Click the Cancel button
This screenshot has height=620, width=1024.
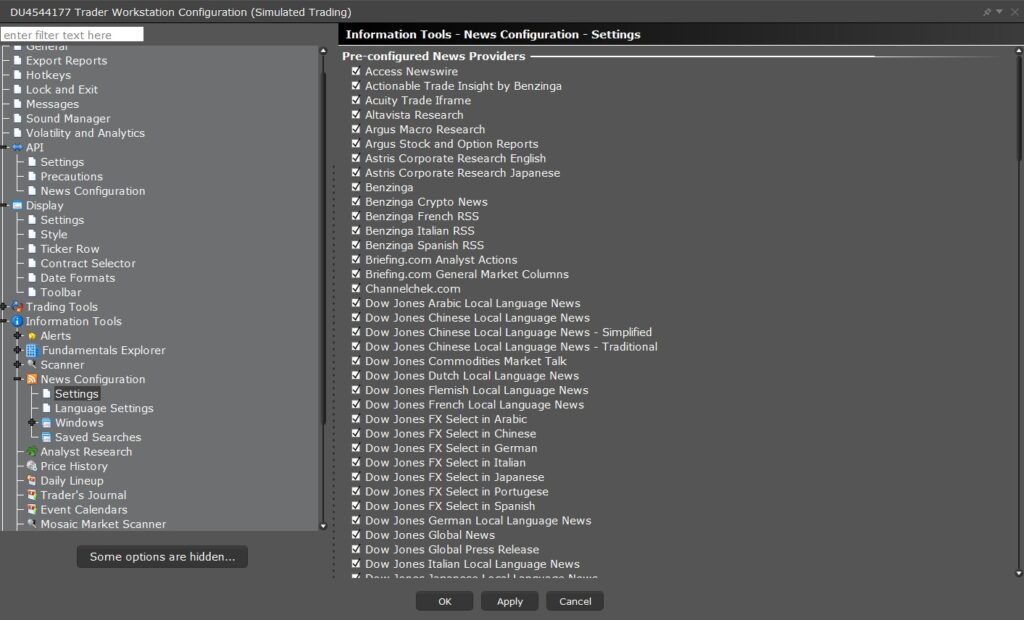(x=575, y=601)
